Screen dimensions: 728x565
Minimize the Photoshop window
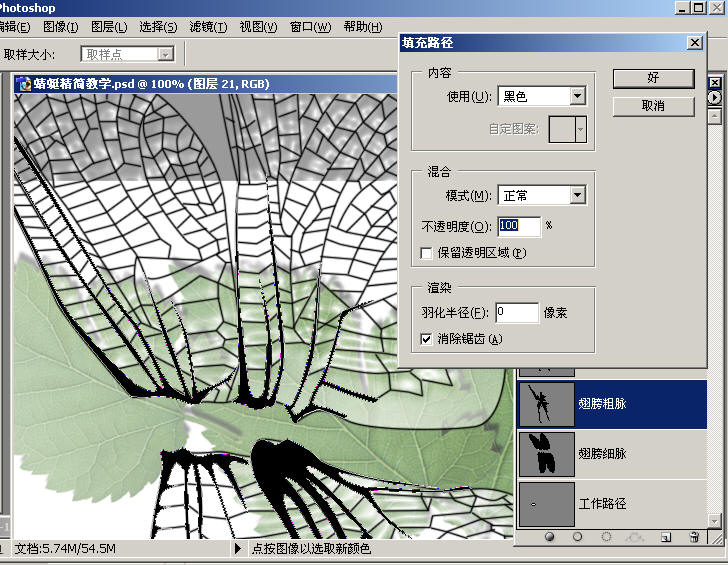[682, 7]
